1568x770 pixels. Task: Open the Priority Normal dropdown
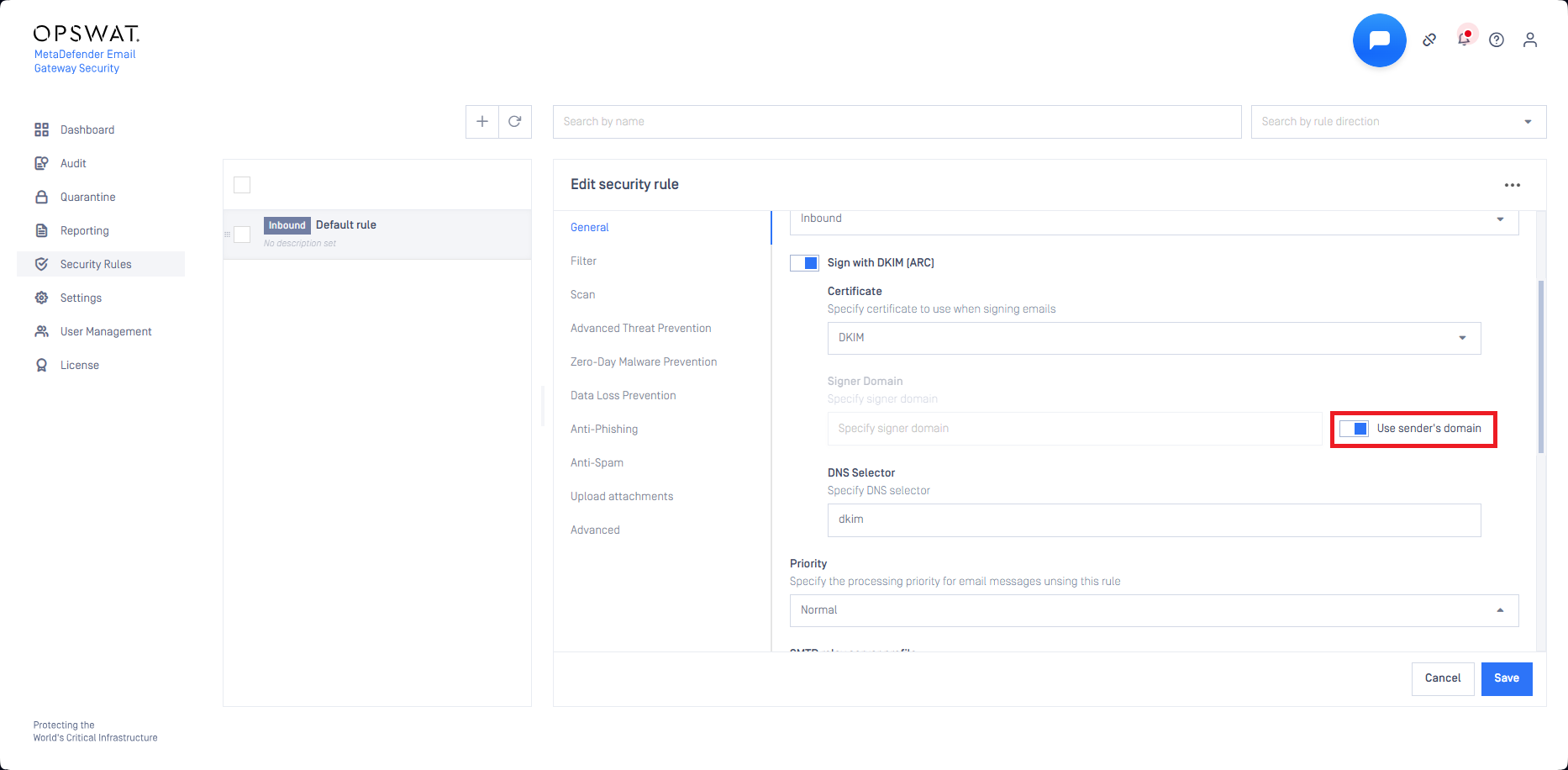pyautogui.click(x=1154, y=610)
